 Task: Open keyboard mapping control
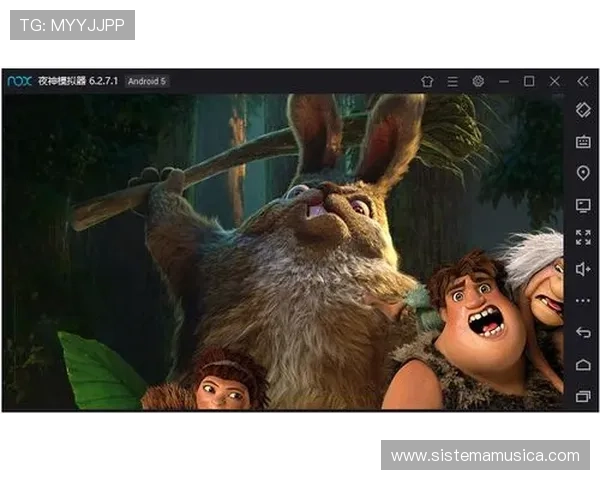point(583,142)
